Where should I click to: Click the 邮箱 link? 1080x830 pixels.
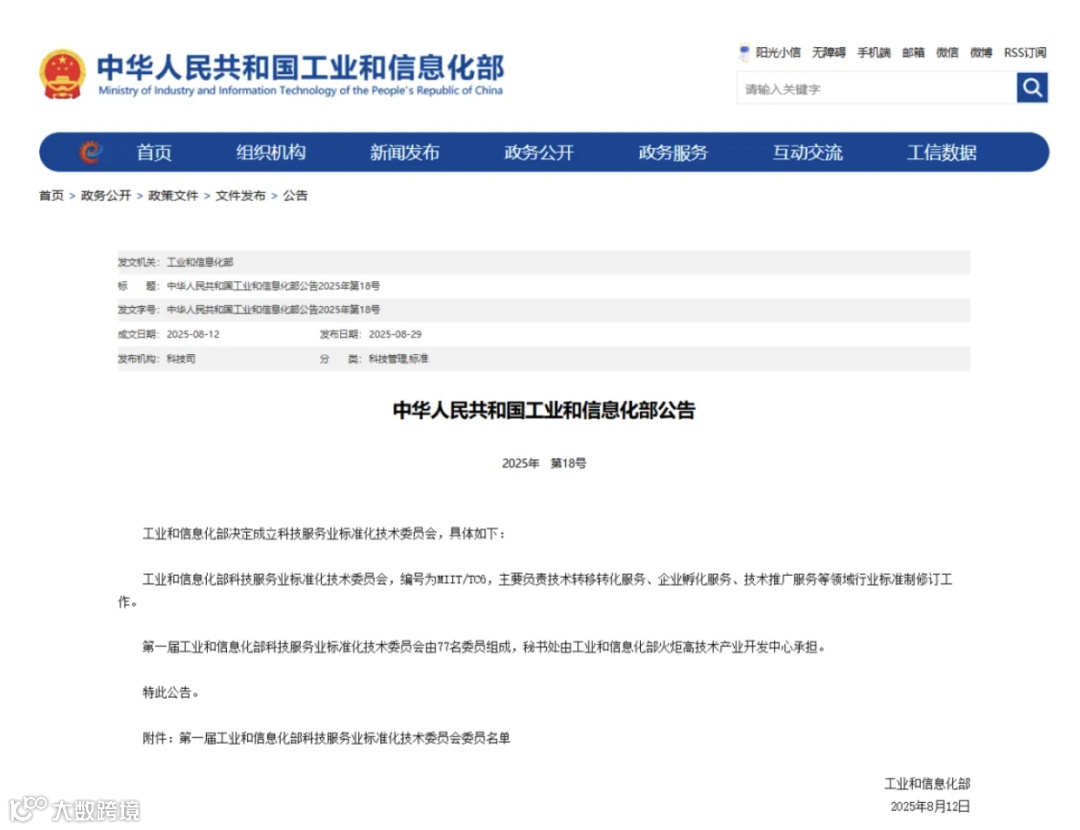tap(913, 52)
